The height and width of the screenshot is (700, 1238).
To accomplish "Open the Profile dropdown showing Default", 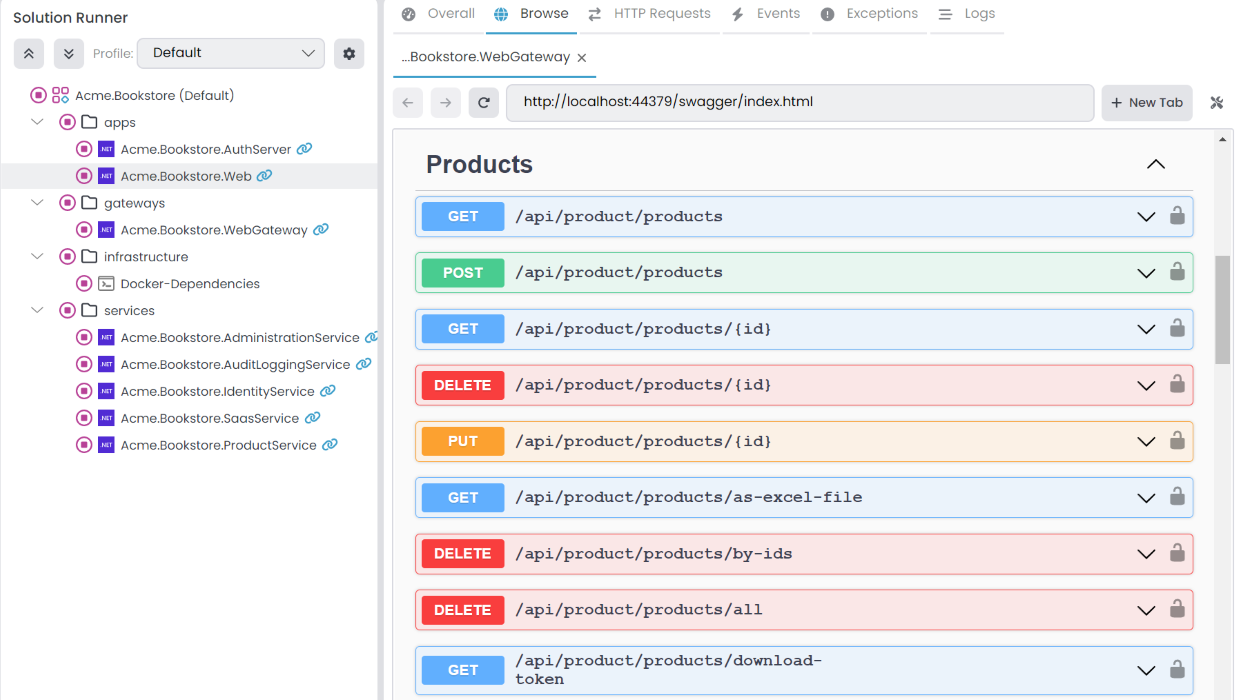I will 230,53.
